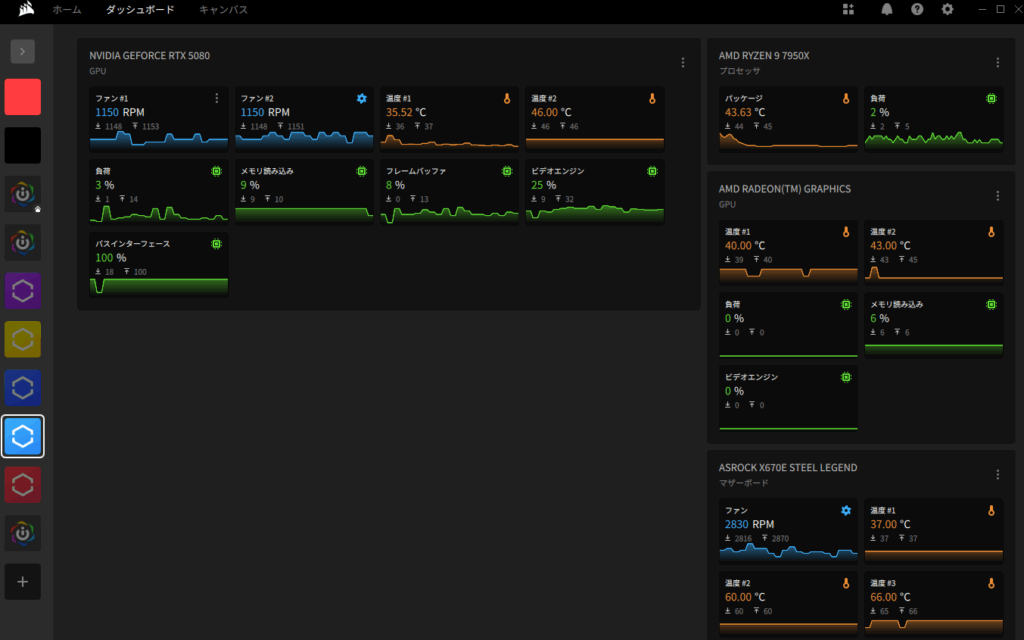1024x640 pixels.
Task: Click the 35.52 °C temperature reading
Action: (406, 112)
